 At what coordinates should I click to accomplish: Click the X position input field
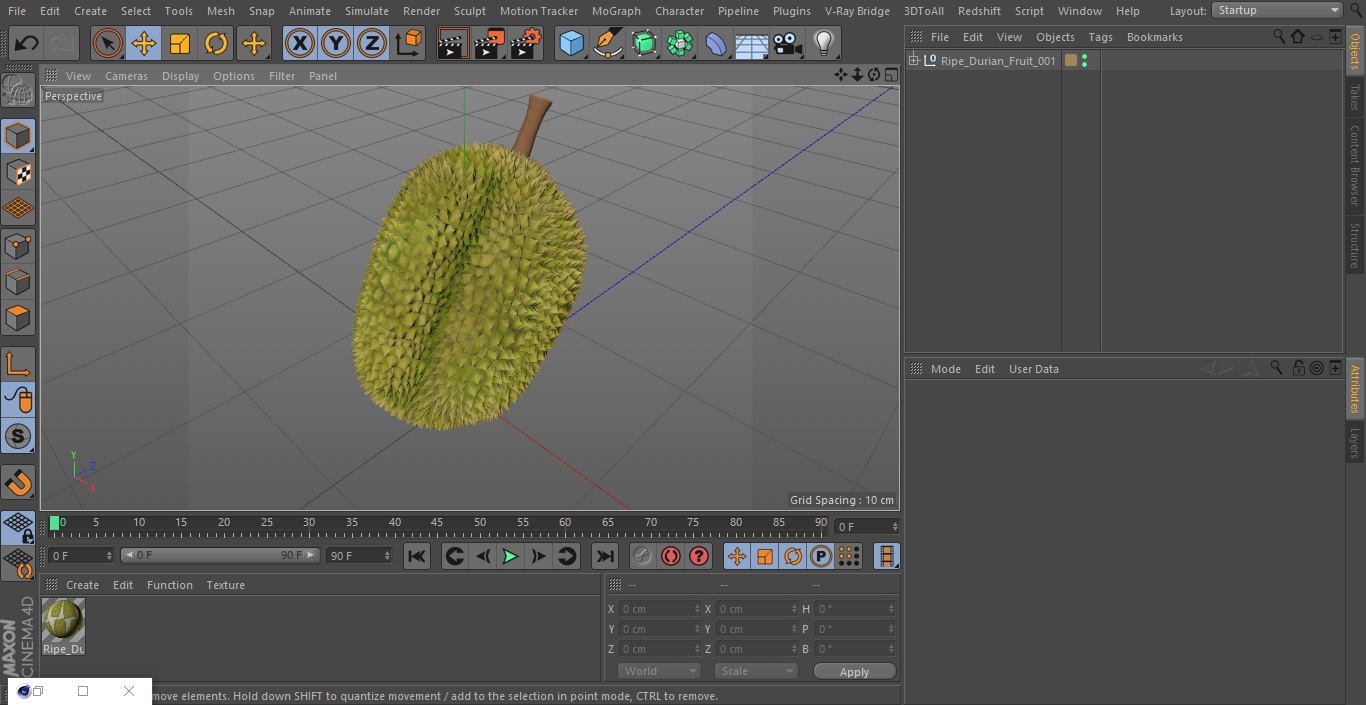click(x=658, y=609)
